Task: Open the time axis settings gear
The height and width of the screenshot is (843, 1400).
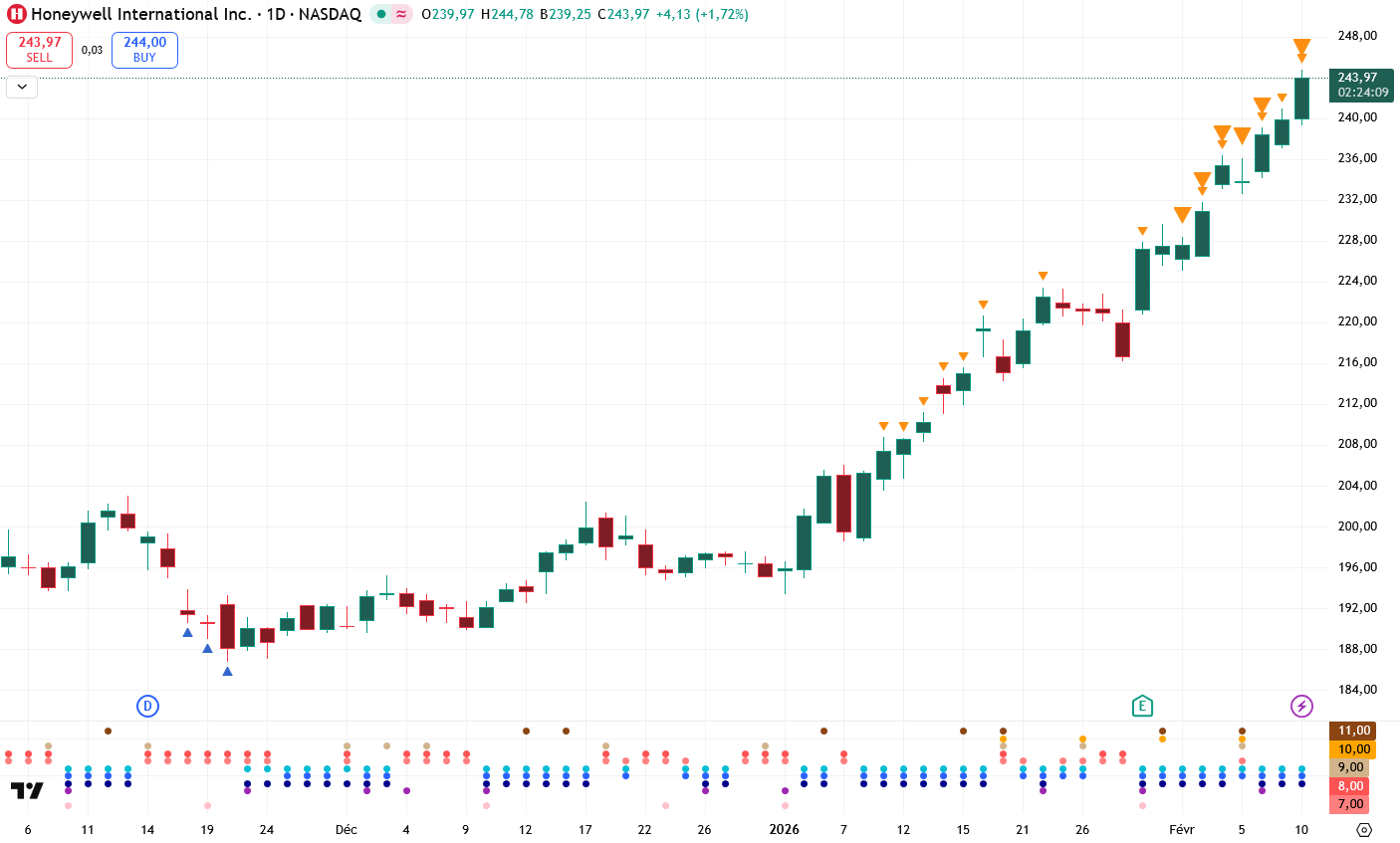Action: tap(1364, 830)
